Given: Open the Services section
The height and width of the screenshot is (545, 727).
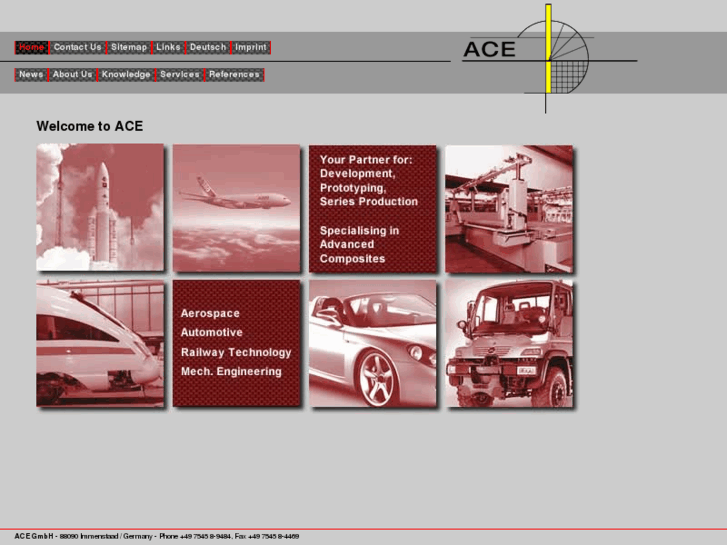Looking at the screenshot, I should pos(180,75).
